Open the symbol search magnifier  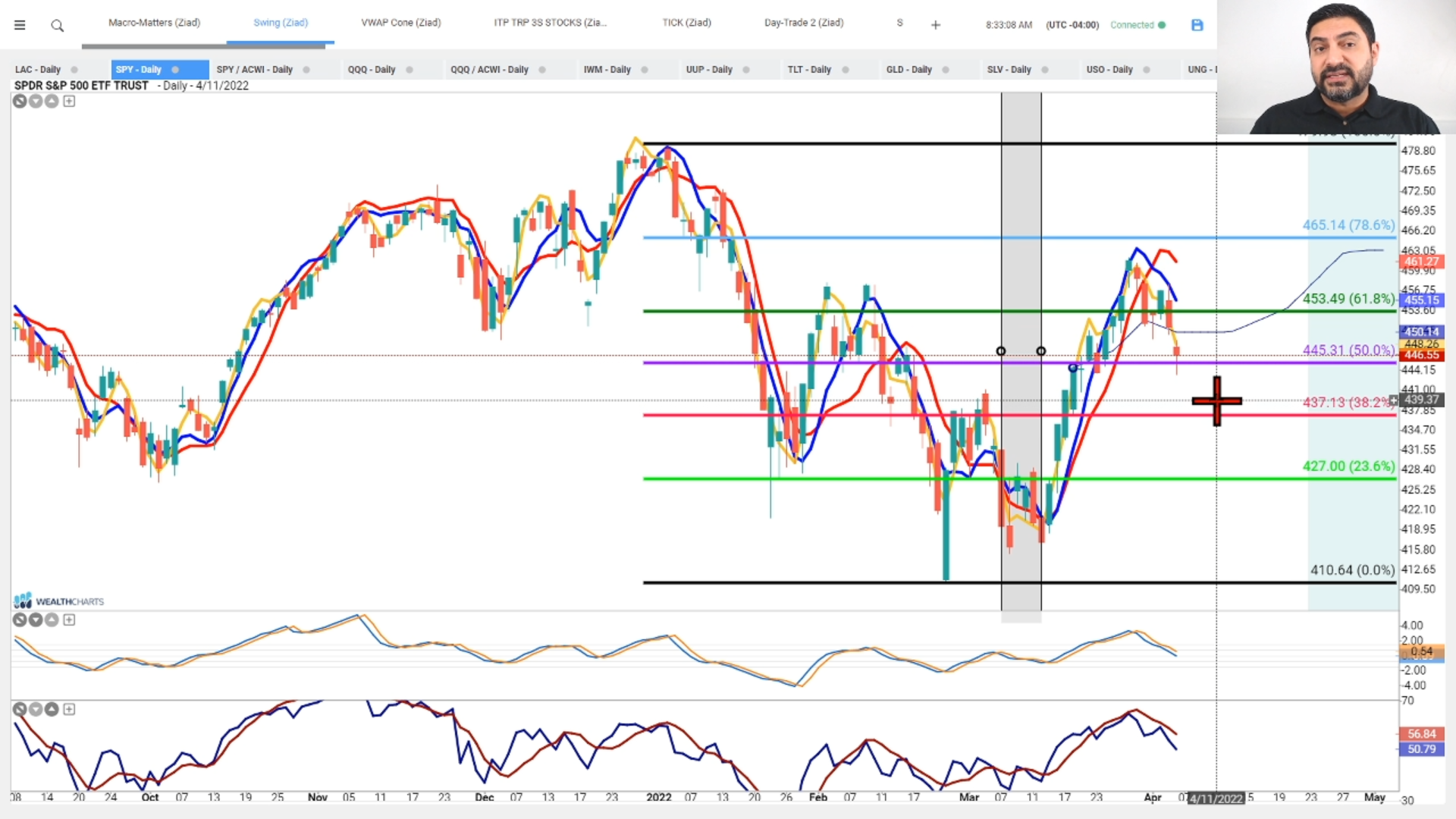point(57,26)
